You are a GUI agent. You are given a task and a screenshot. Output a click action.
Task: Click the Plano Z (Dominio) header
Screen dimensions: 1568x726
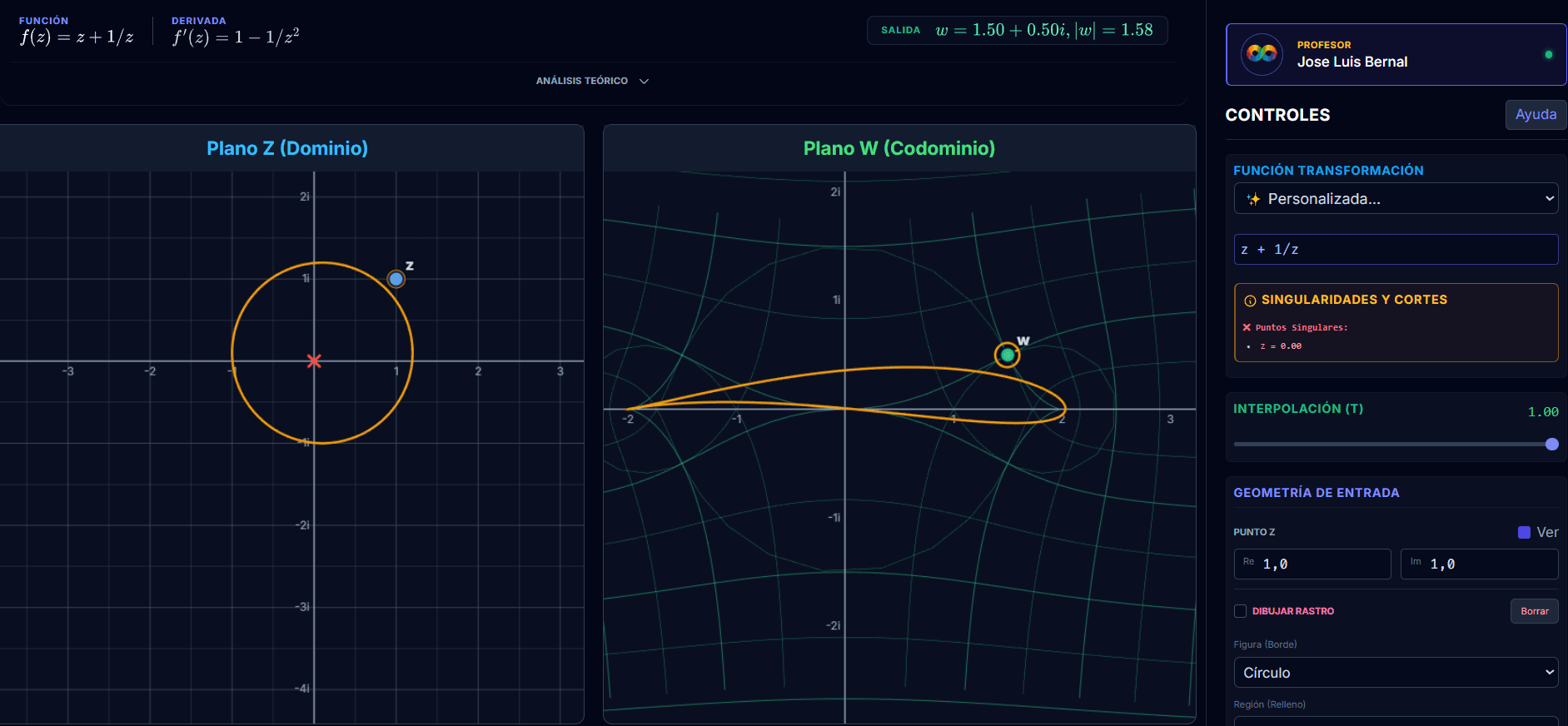(287, 148)
